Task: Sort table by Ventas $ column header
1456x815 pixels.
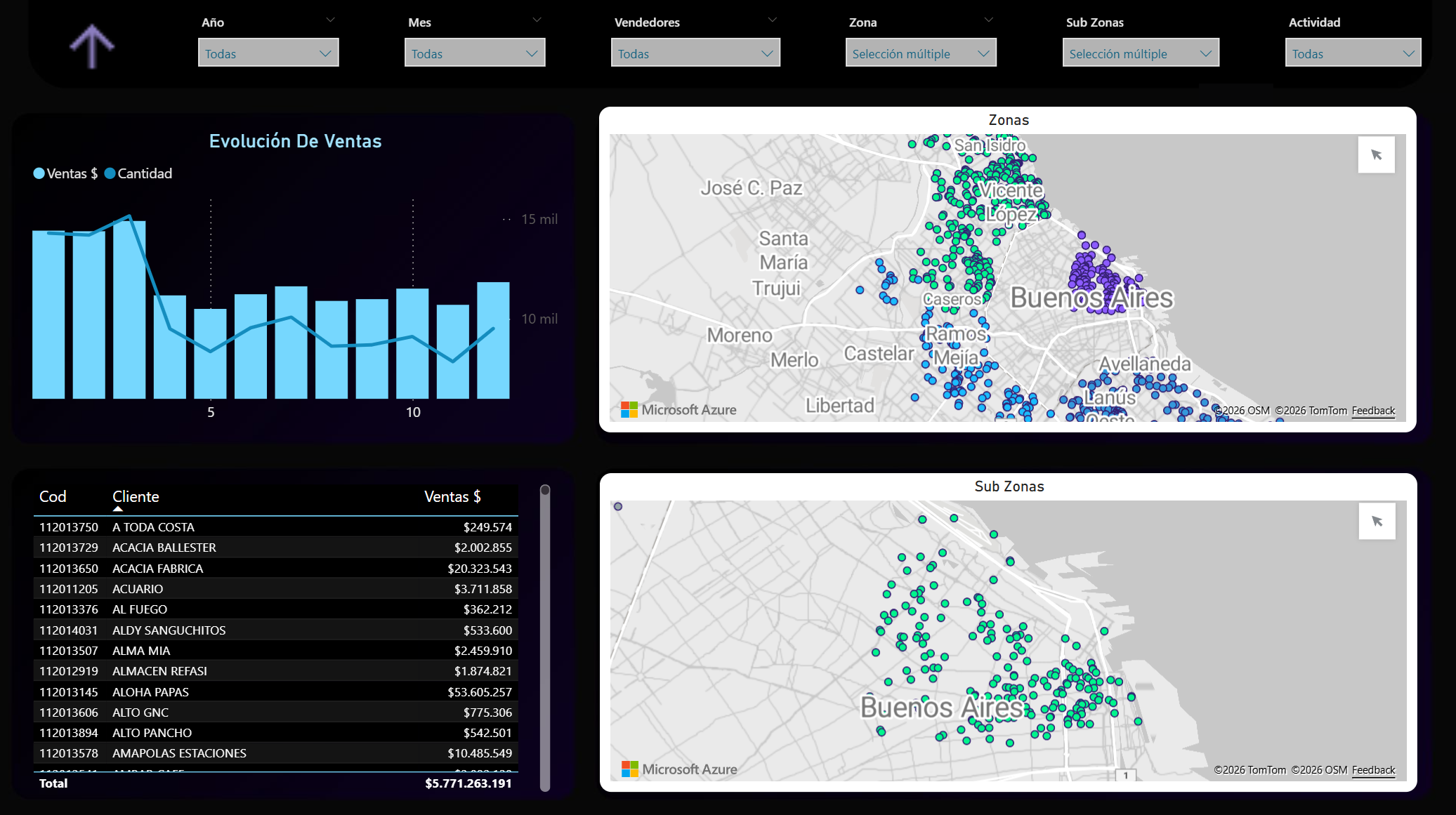Action: [452, 496]
